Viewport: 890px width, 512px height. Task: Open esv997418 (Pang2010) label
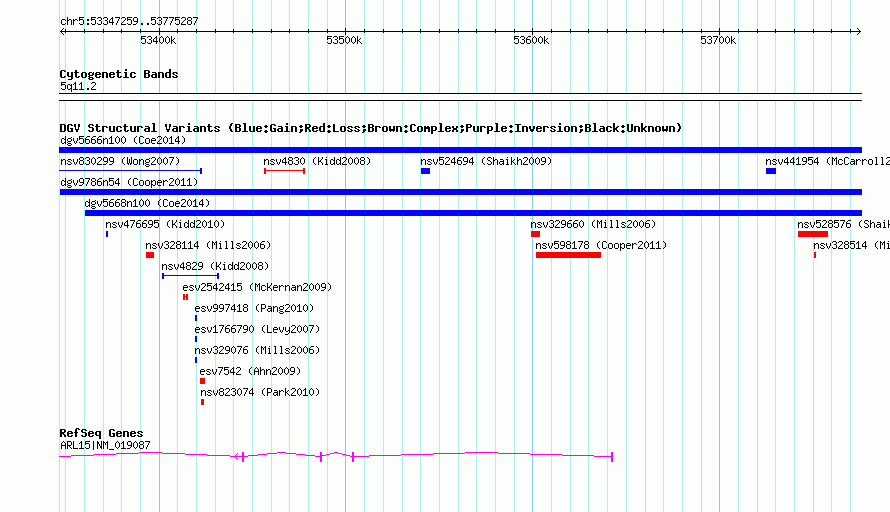[254, 308]
